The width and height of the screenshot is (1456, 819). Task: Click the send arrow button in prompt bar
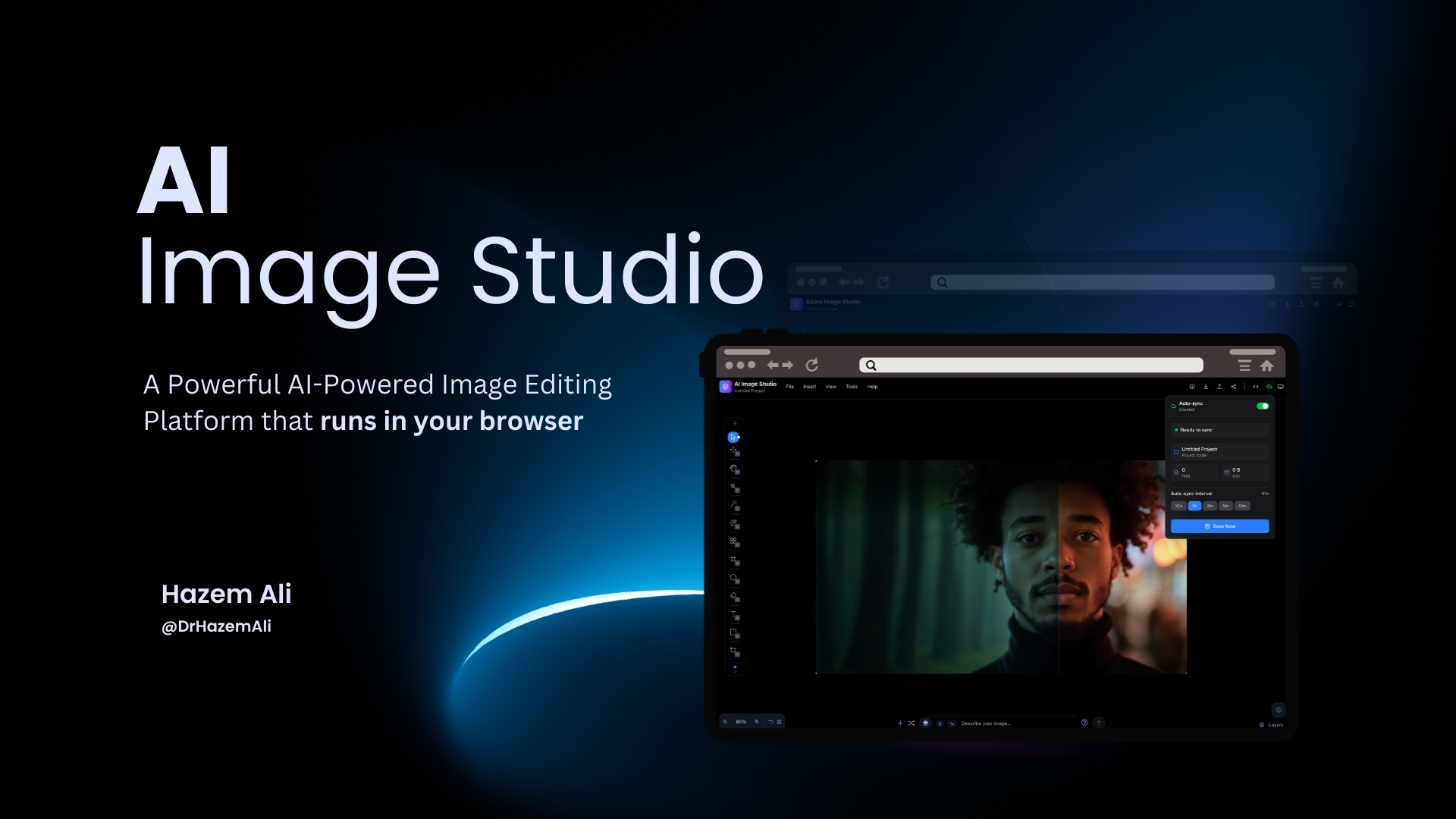tap(1099, 723)
